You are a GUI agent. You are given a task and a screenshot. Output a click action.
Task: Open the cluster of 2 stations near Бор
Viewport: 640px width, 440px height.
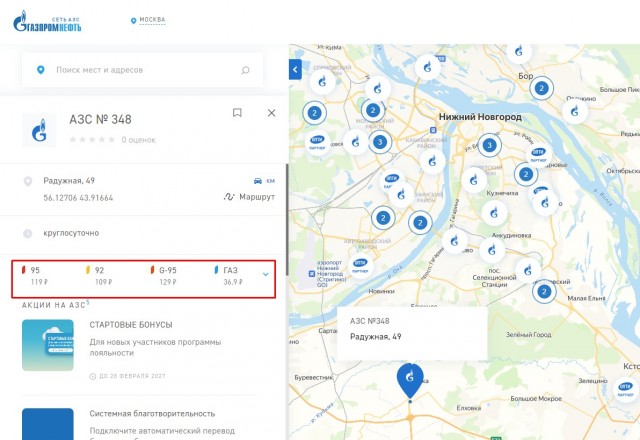tap(542, 88)
